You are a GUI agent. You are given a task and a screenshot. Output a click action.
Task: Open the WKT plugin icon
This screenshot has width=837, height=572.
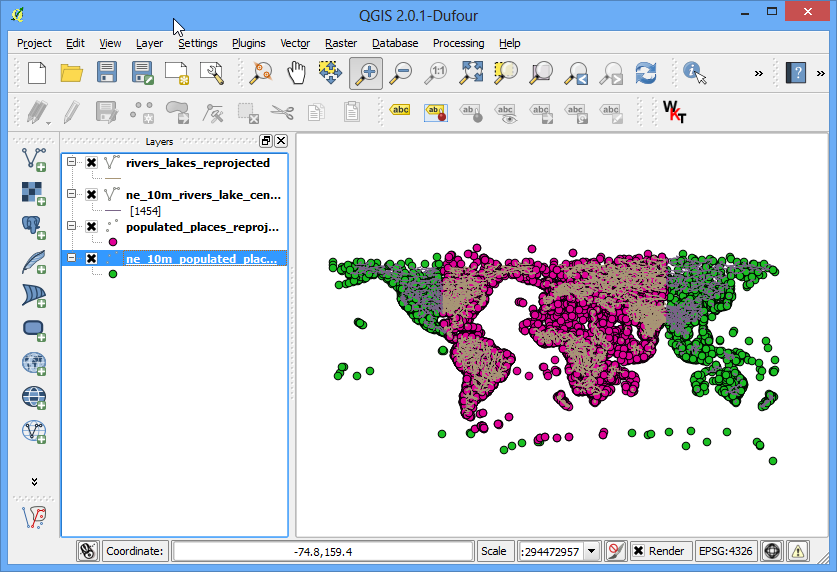click(674, 112)
